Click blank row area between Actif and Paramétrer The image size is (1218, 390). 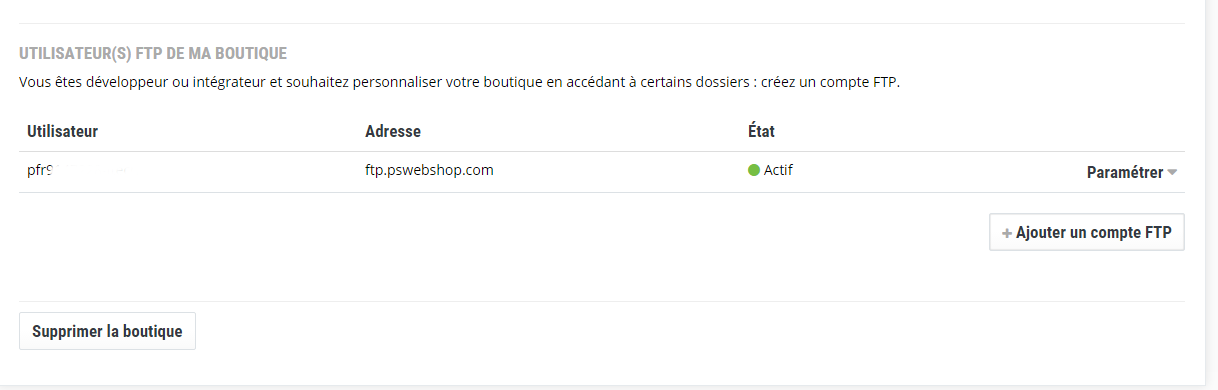pyautogui.click(x=940, y=172)
